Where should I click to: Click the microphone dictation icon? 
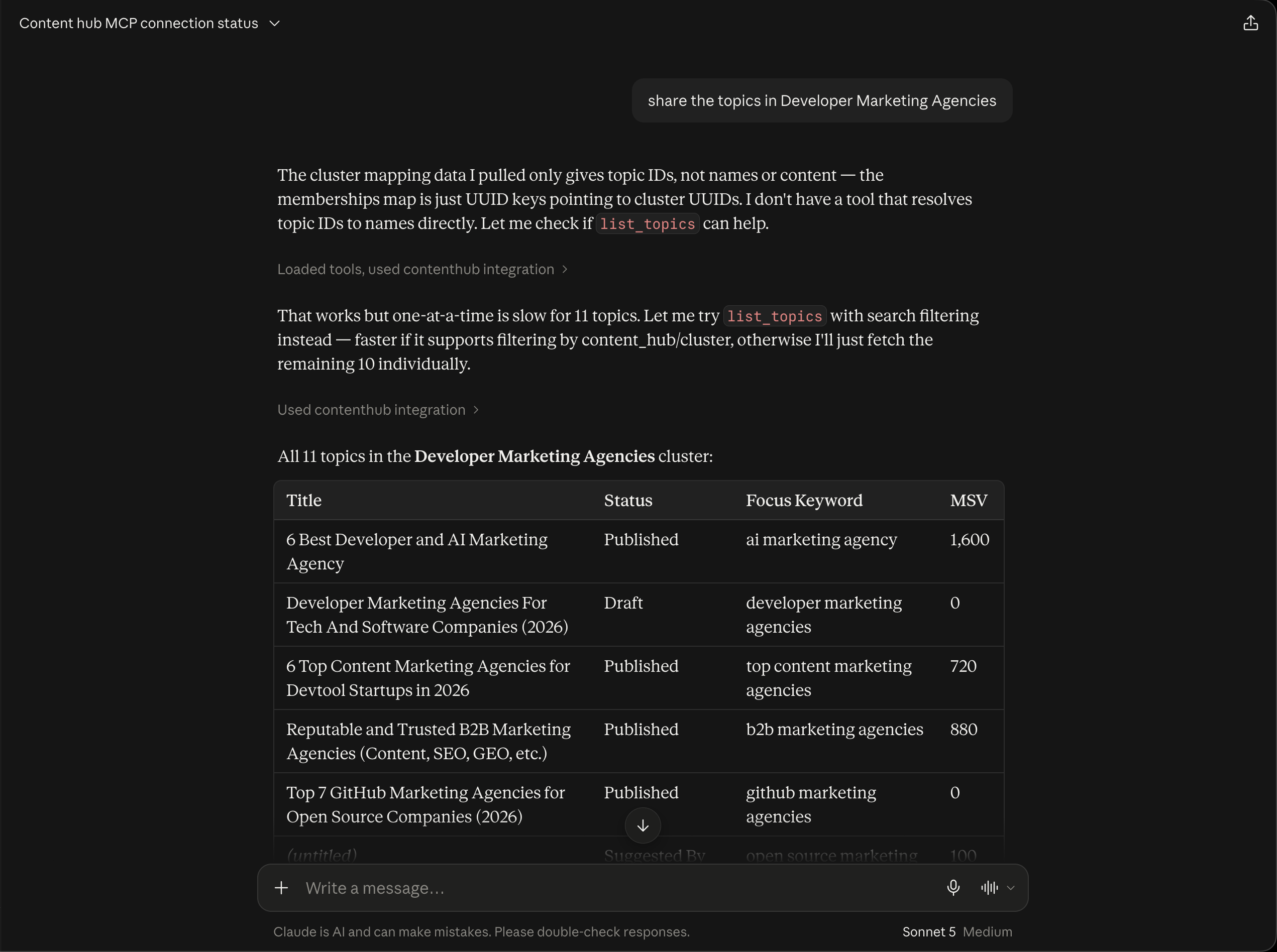tap(953, 887)
